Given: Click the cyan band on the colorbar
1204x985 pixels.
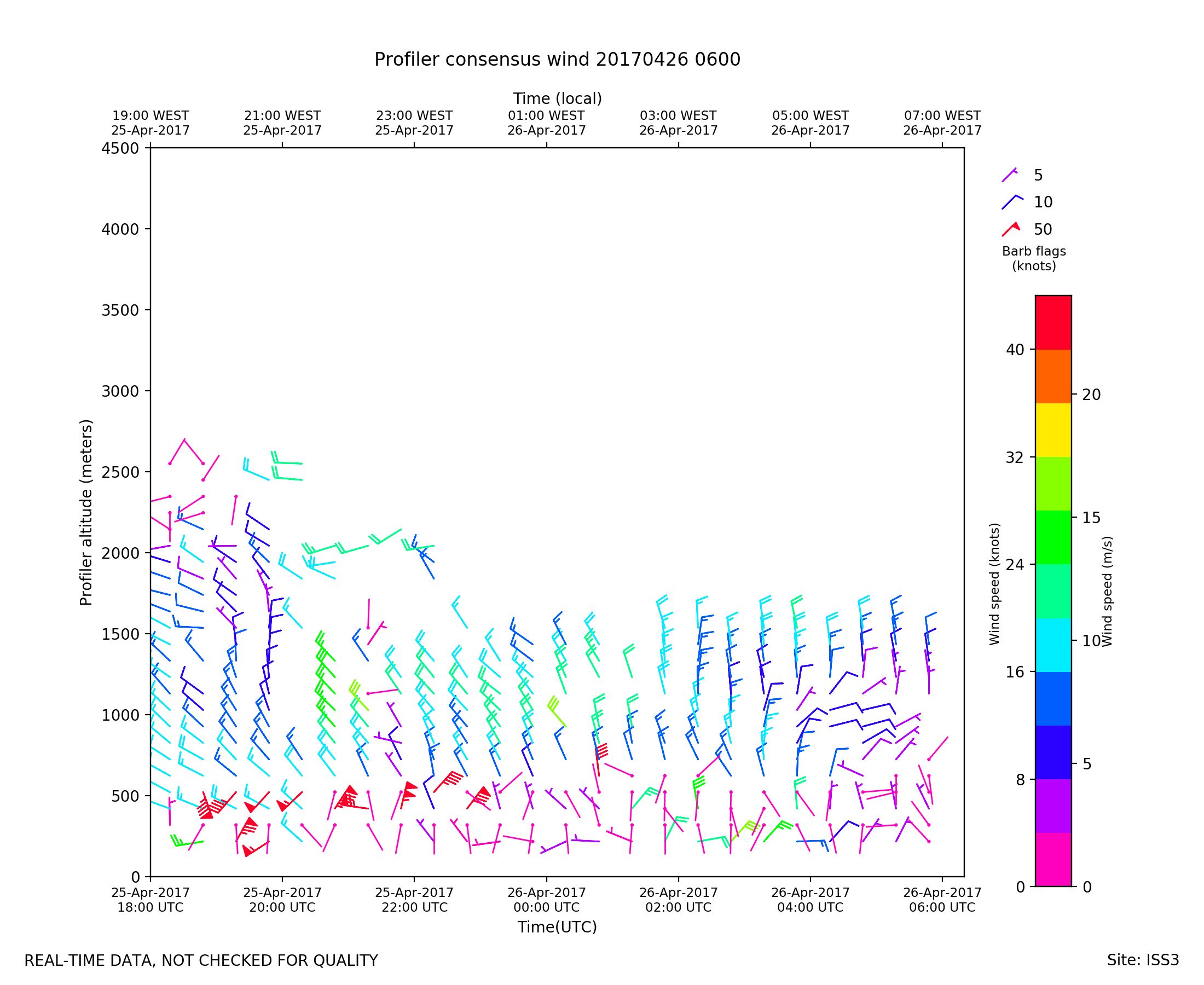Looking at the screenshot, I should pos(1053,645).
